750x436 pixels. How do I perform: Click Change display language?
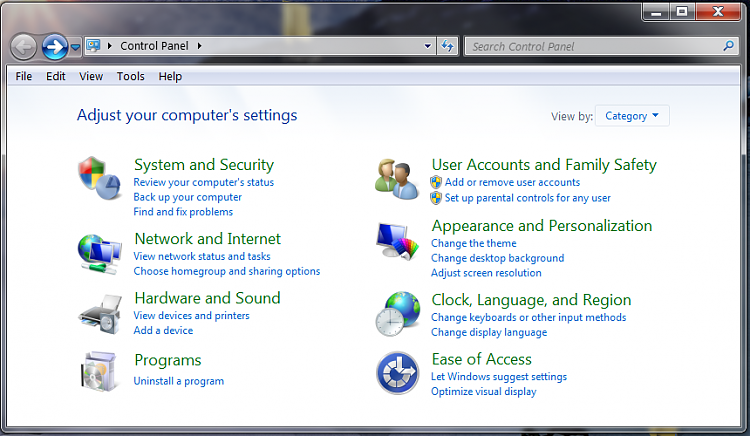(x=489, y=332)
